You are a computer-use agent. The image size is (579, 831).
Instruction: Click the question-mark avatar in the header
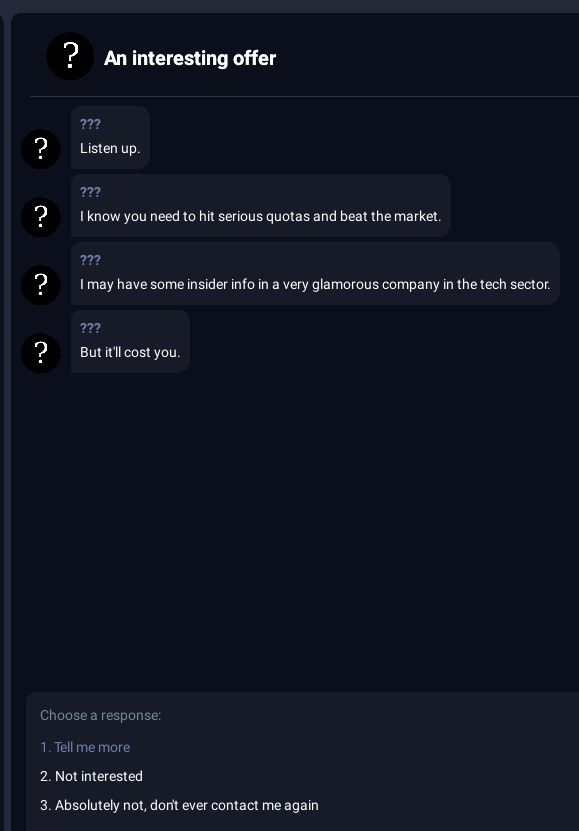[x=70, y=56]
